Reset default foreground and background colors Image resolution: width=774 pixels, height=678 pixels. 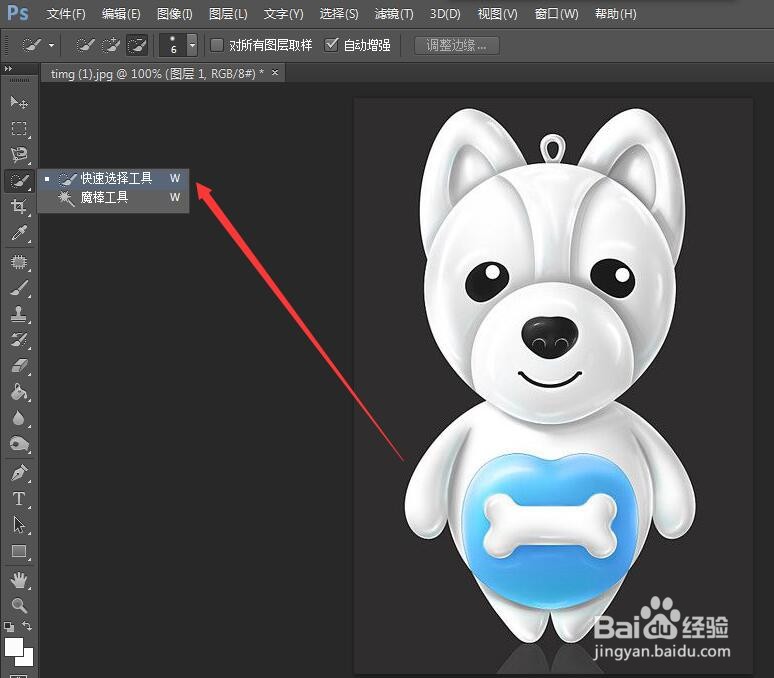pos(9,627)
